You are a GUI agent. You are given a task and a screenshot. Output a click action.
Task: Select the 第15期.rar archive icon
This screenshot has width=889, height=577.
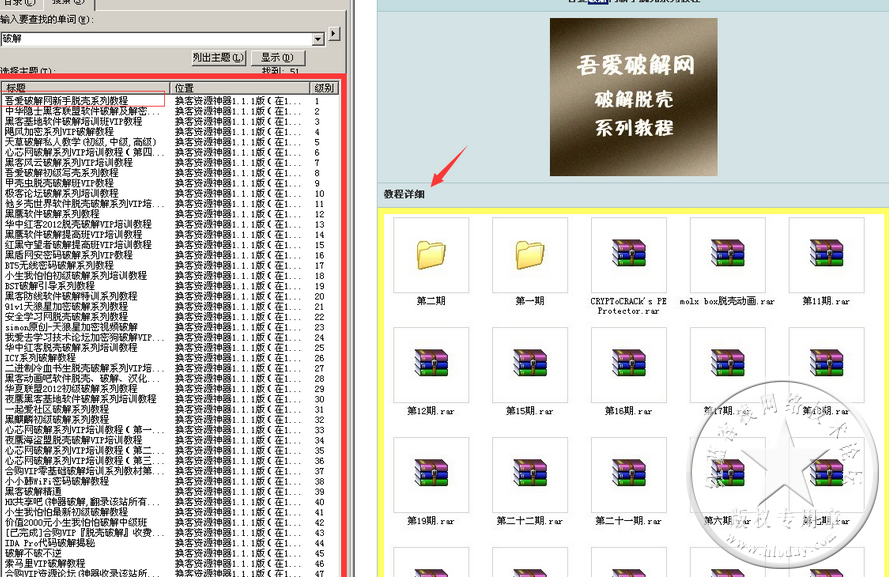click(530, 365)
